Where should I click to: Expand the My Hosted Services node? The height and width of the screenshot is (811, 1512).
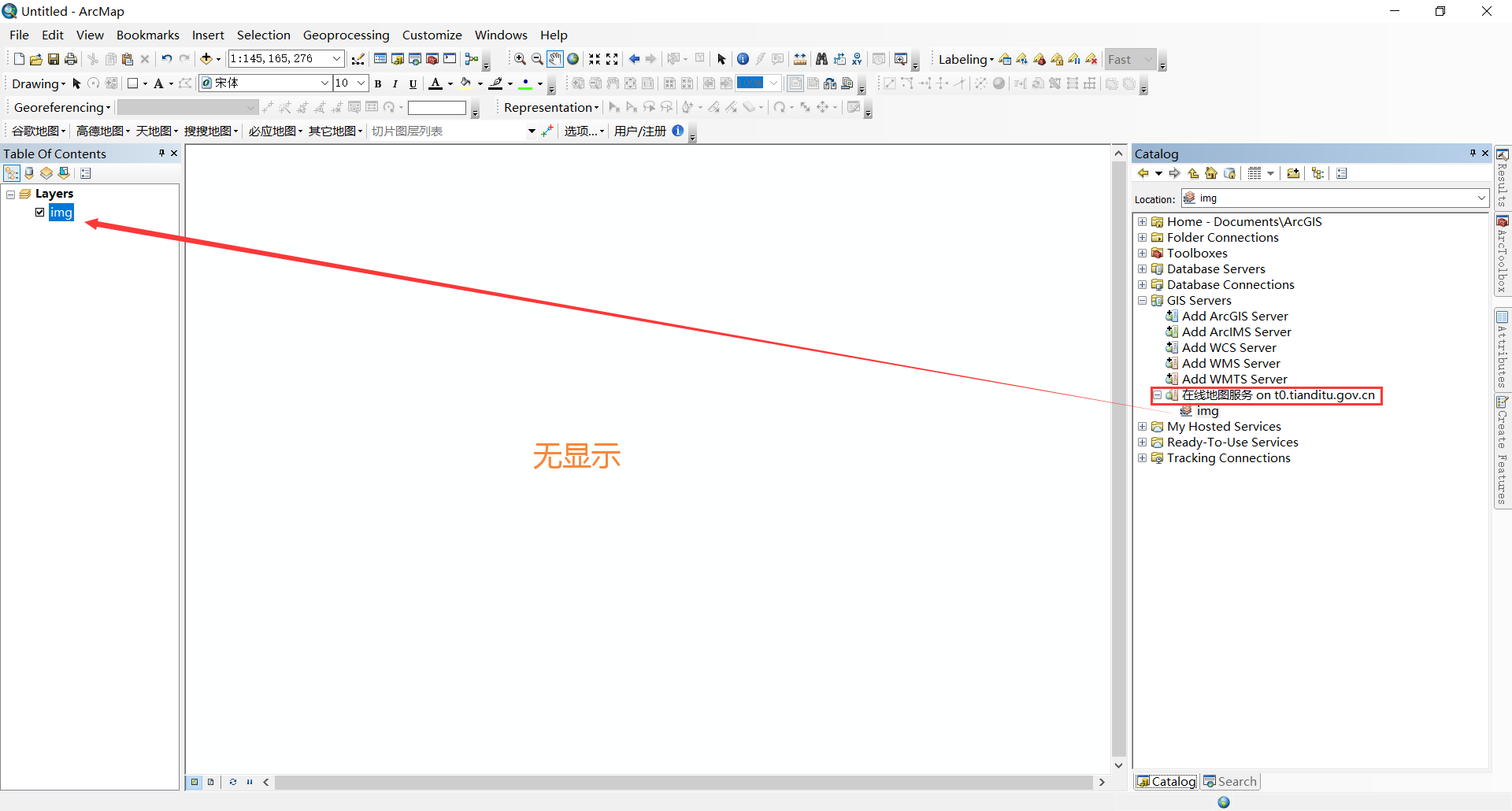(x=1143, y=426)
